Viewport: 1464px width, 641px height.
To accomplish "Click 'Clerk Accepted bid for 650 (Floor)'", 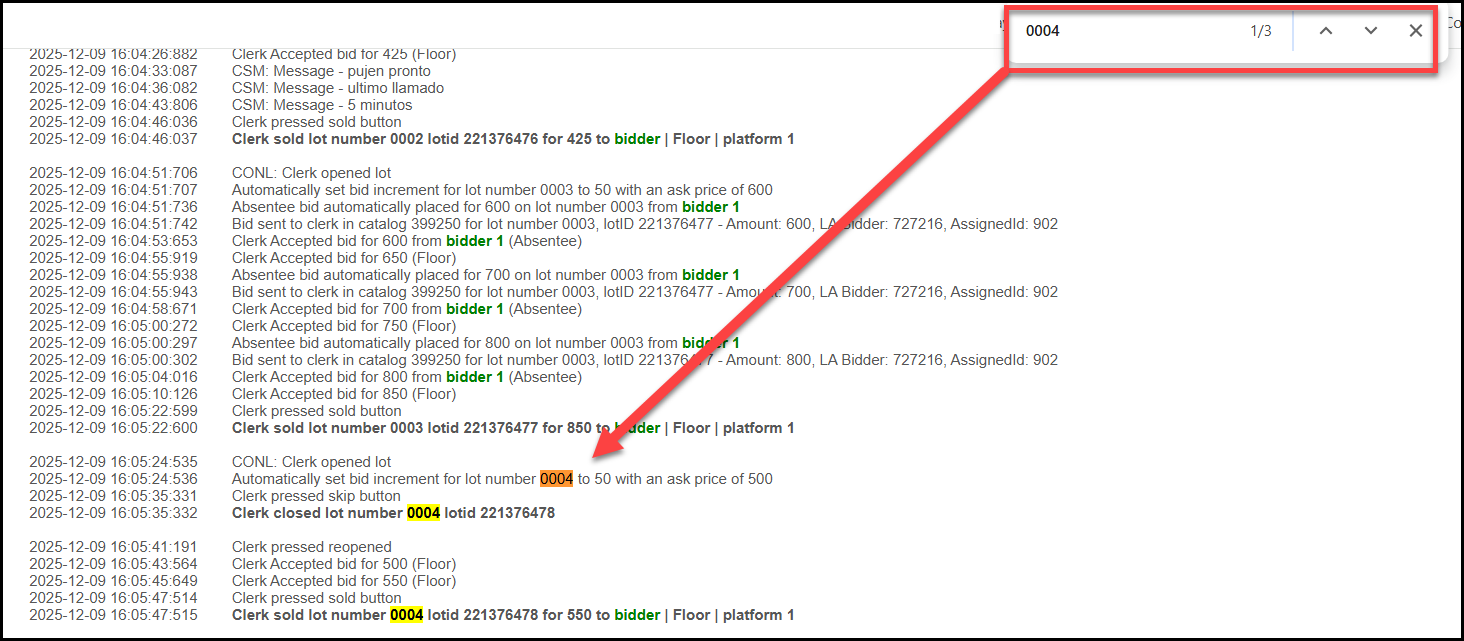I will click(x=344, y=258).
